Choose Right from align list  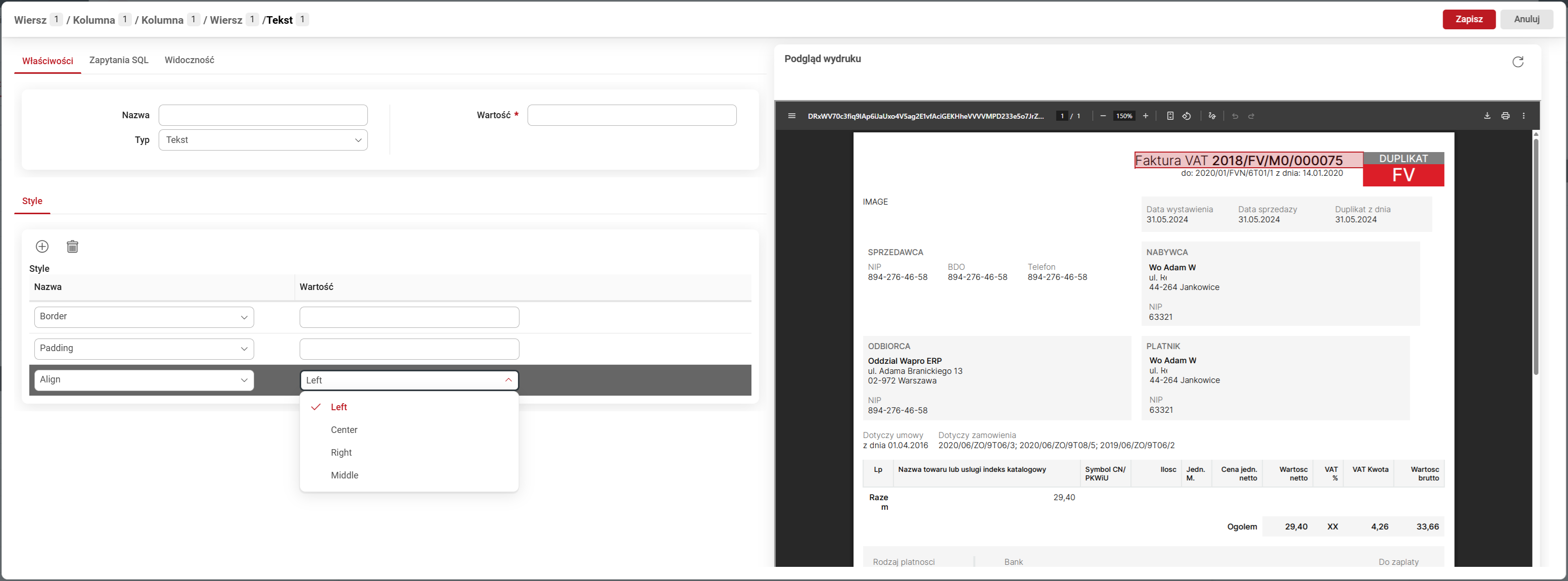pos(342,453)
